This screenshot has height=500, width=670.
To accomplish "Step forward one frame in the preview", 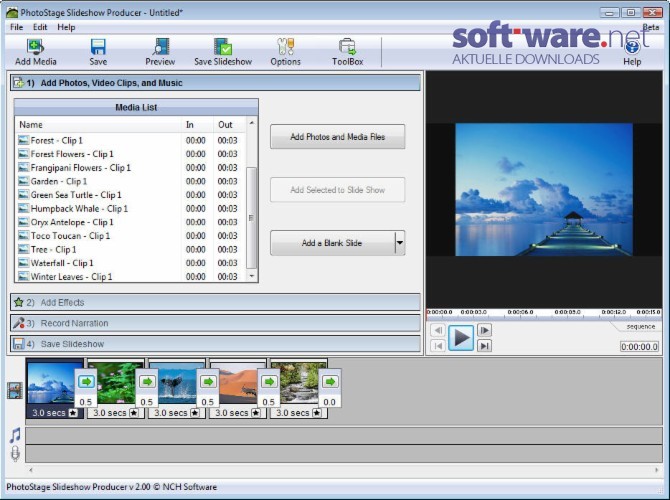I will click(x=484, y=330).
